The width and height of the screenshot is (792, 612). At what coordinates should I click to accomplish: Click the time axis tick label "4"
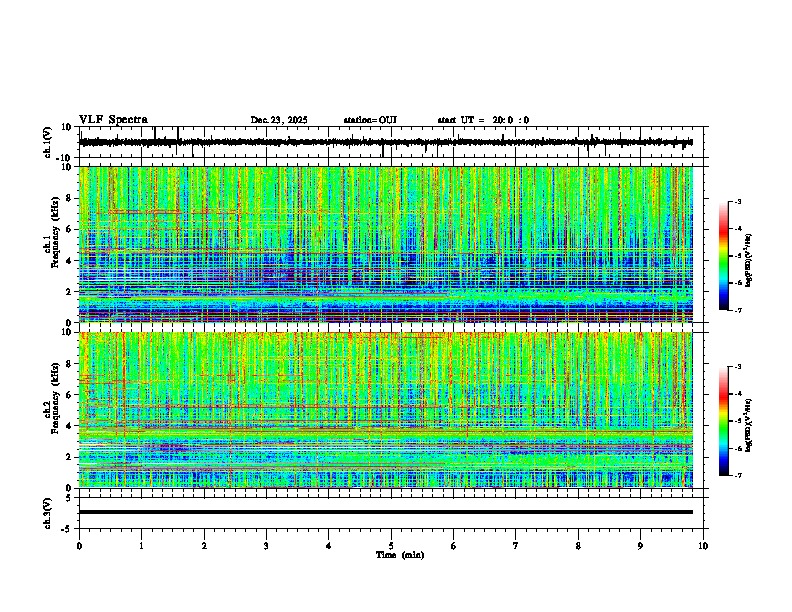[x=329, y=546]
